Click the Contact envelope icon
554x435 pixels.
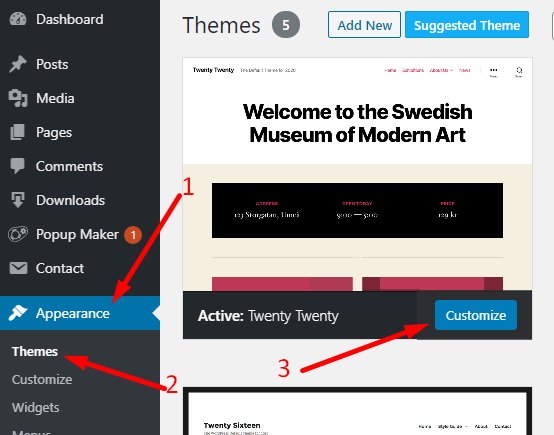click(x=18, y=268)
